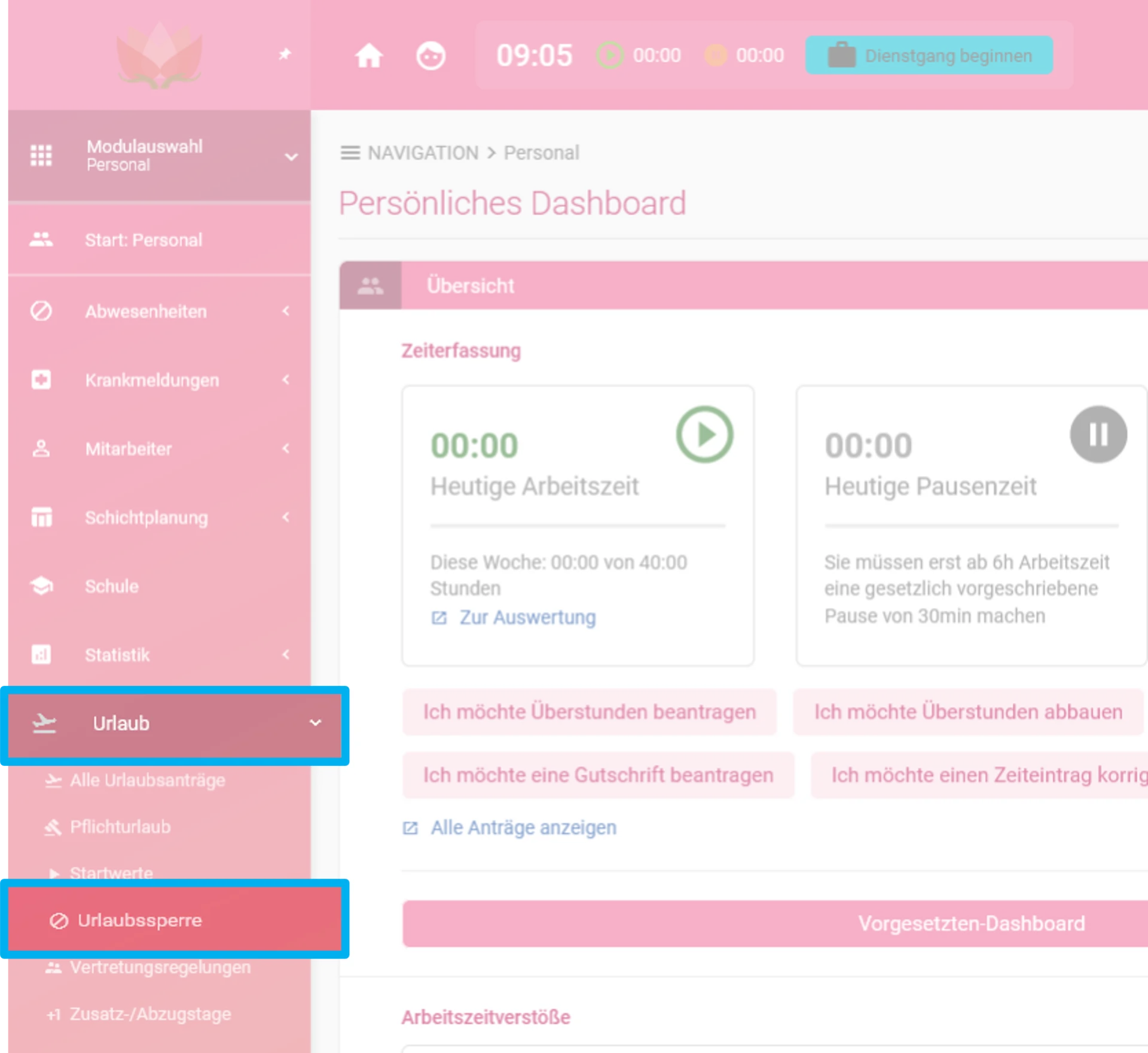1148x1053 pixels.
Task: Click the Urlaub airplane icon
Action: click(x=44, y=723)
